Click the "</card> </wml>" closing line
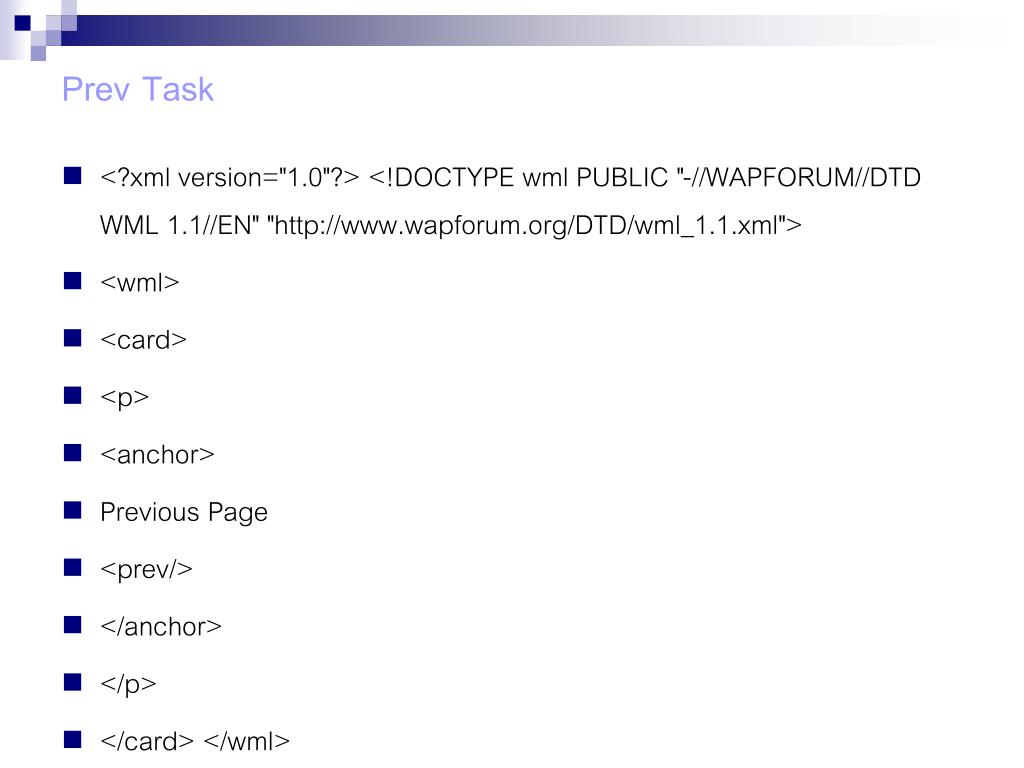Viewport: 1024px width, 768px height. tap(195, 741)
